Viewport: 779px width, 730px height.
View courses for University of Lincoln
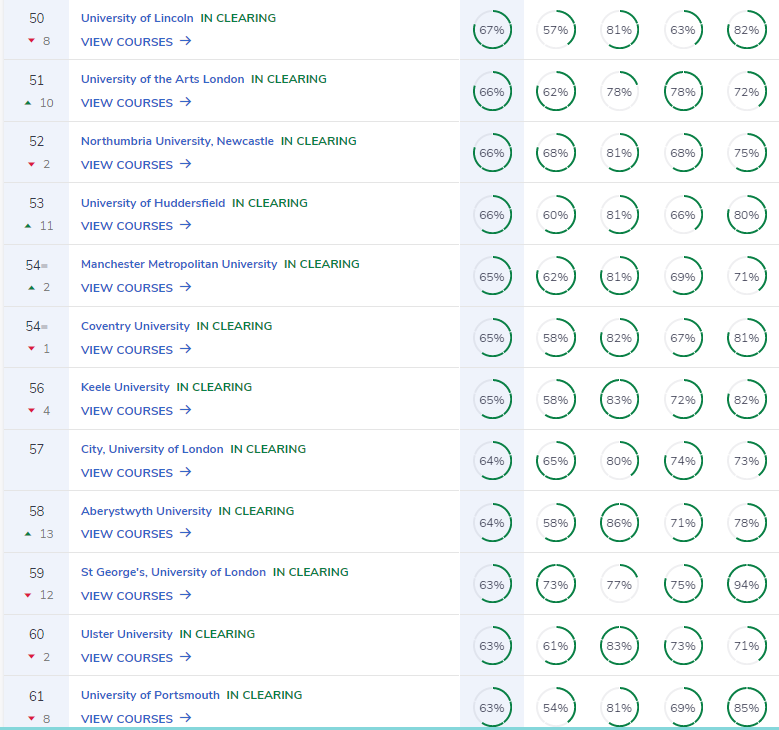(x=136, y=42)
